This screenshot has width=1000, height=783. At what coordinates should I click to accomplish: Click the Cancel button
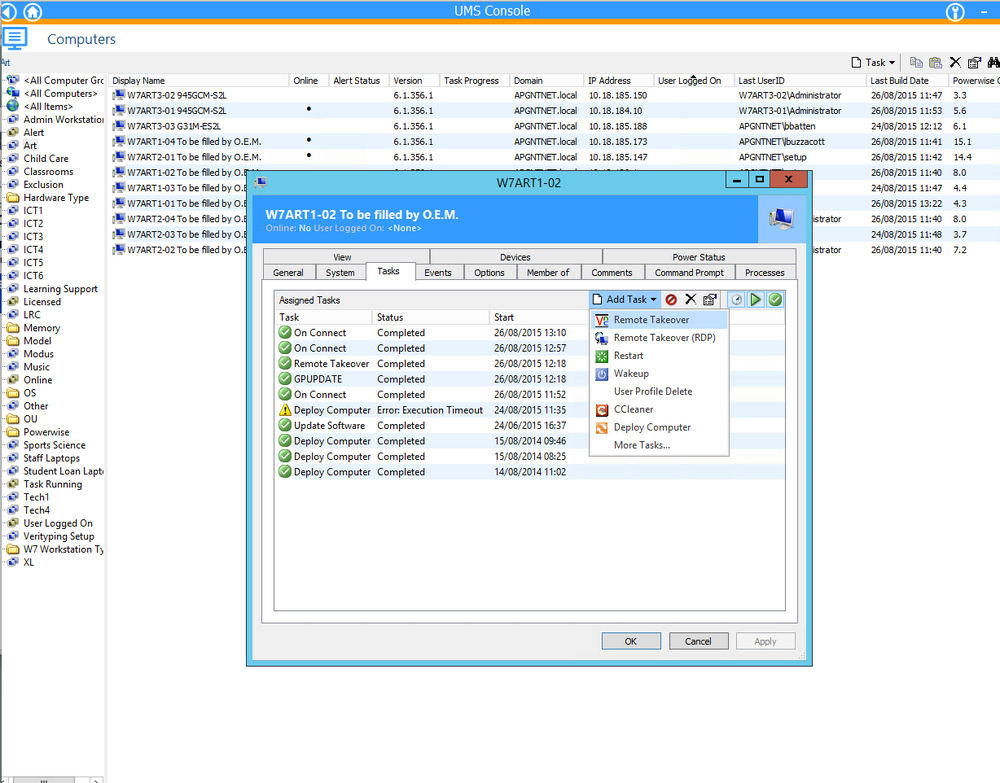click(698, 641)
